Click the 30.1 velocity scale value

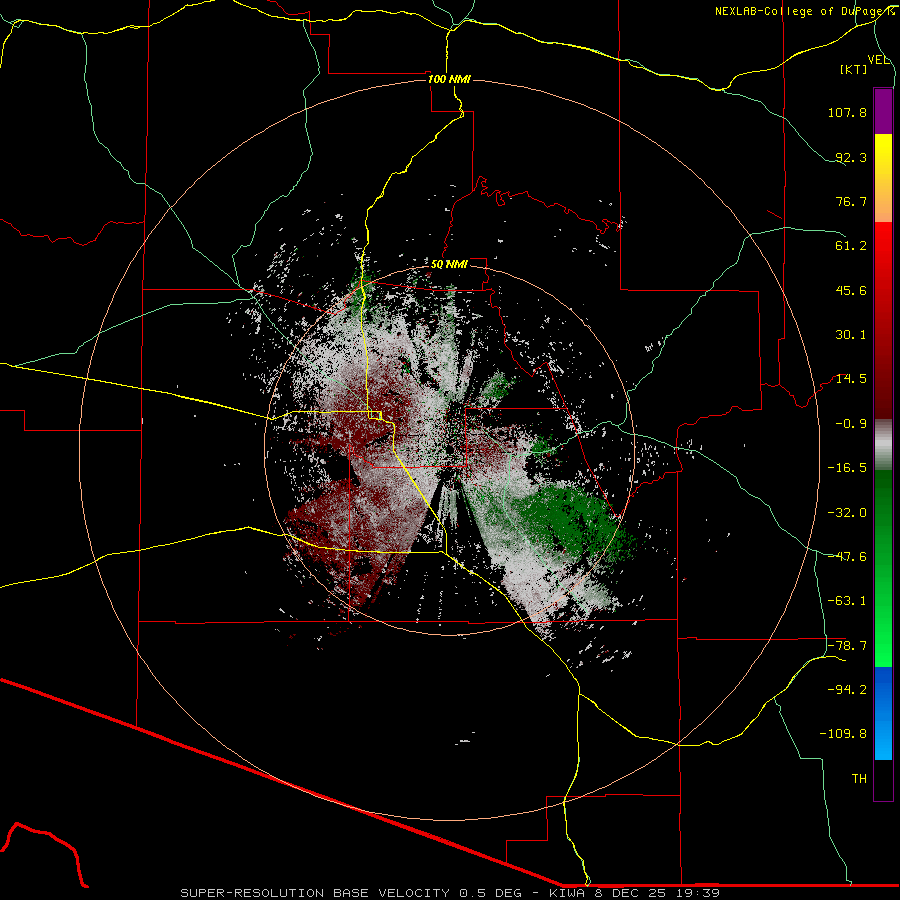(x=851, y=335)
